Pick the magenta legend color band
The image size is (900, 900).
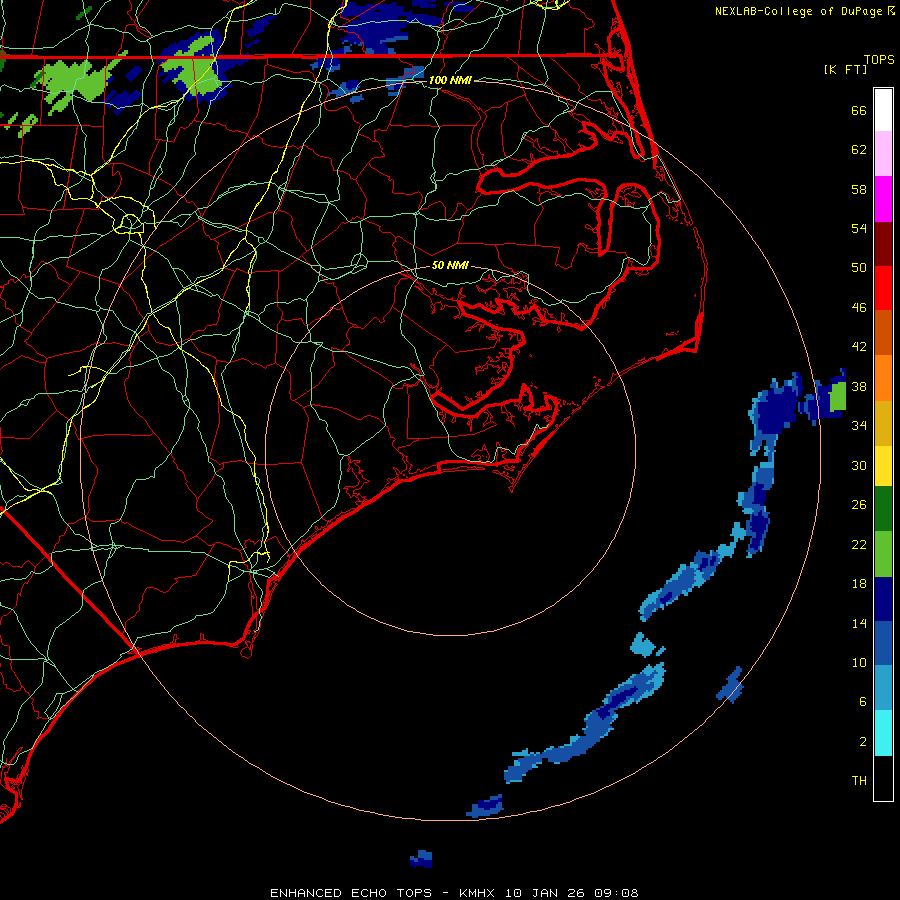pyautogui.click(x=883, y=199)
